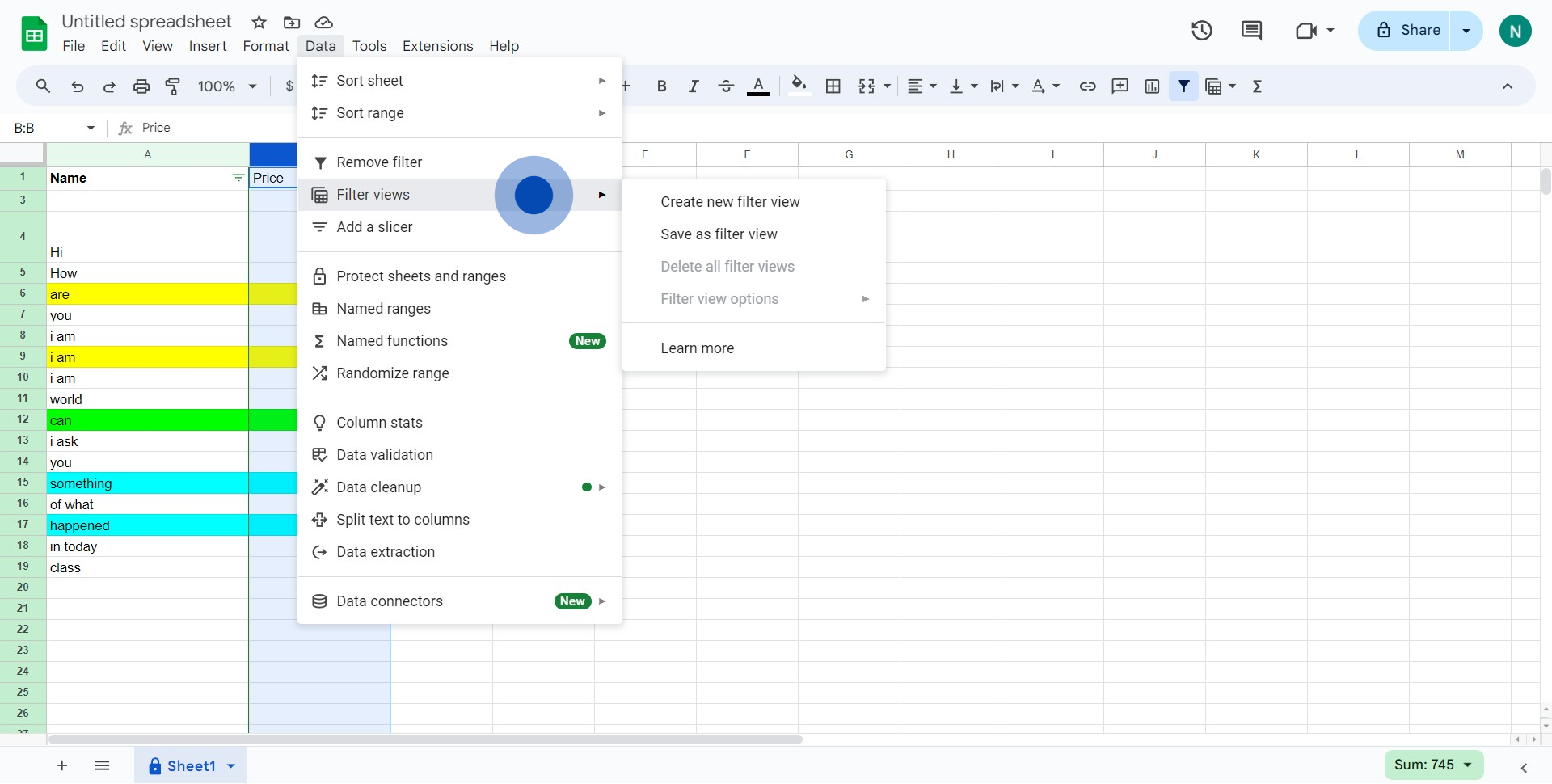Open the Format menu
Image resolution: width=1552 pixels, height=784 pixels.
point(266,46)
